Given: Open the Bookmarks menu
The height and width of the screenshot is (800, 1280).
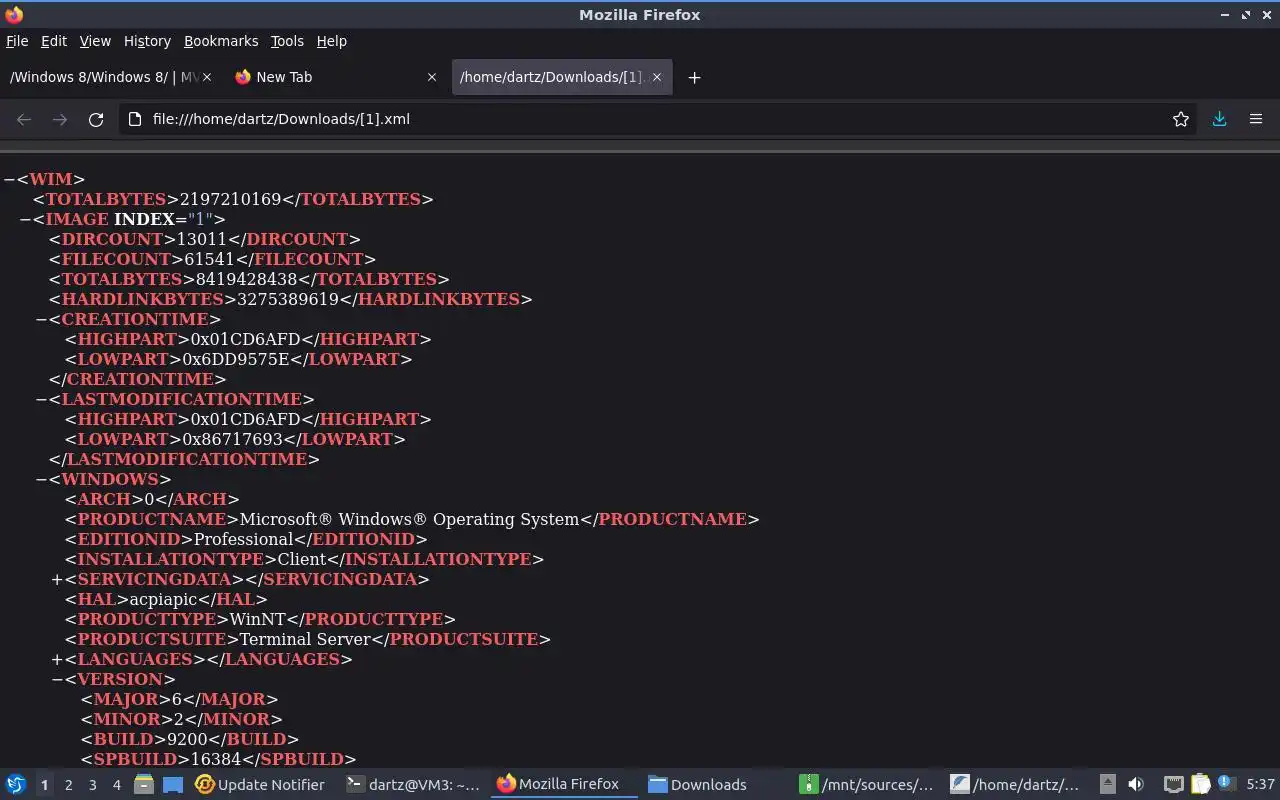Looking at the screenshot, I should (221, 41).
